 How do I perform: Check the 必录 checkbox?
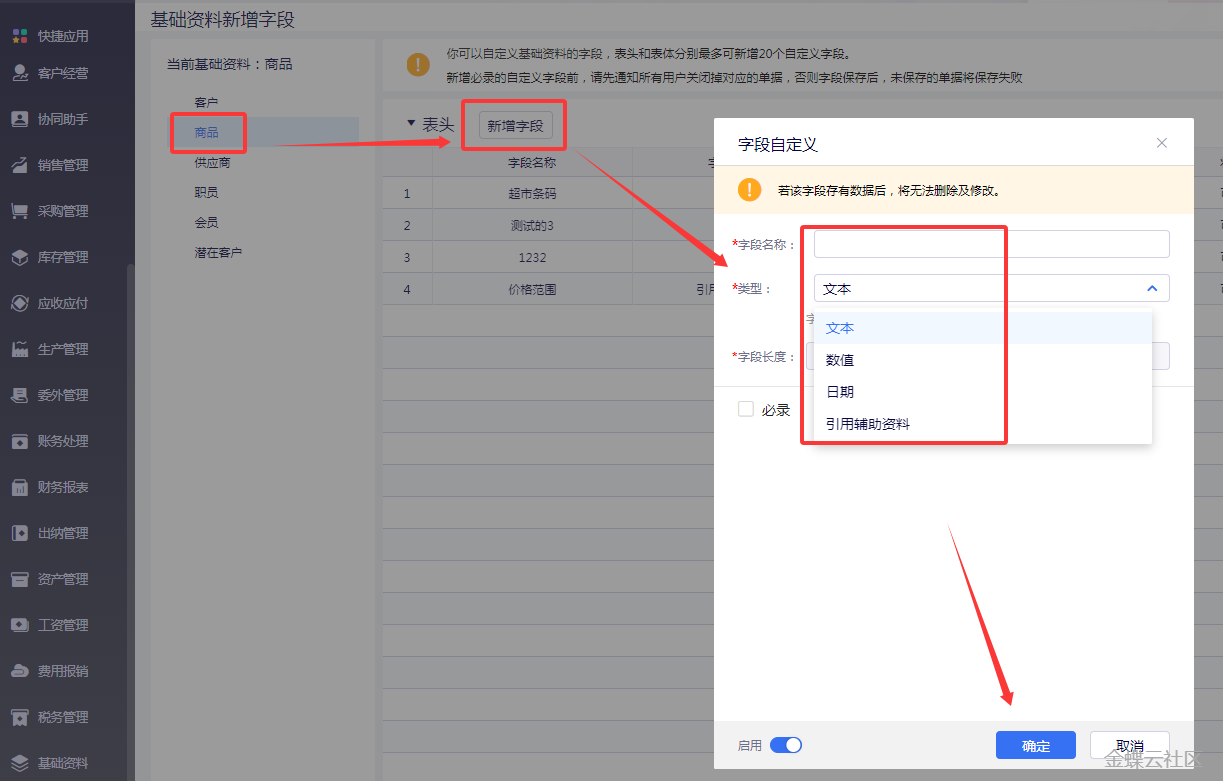click(745, 409)
